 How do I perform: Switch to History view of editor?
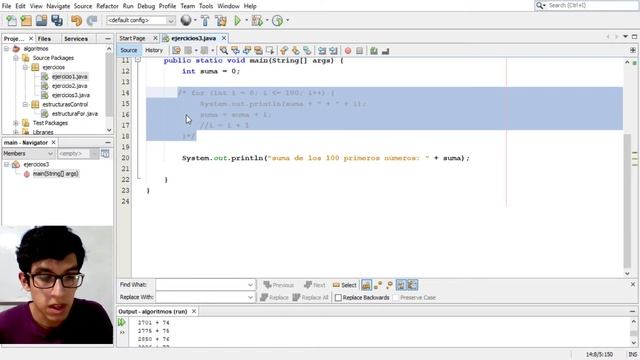(x=154, y=50)
